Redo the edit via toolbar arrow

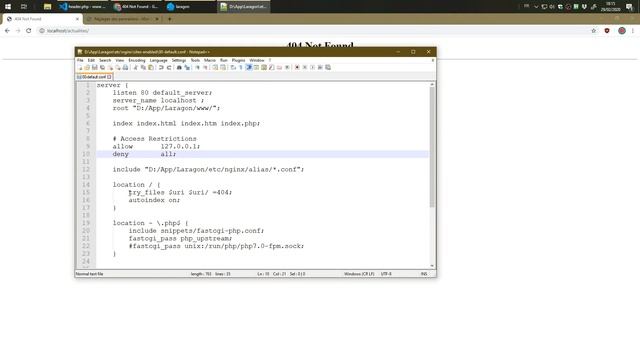pos(169,67)
